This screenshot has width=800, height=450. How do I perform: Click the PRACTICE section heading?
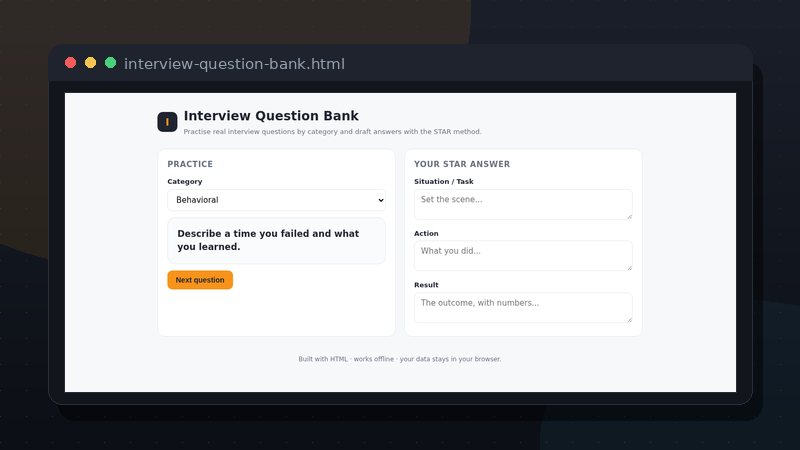(190, 164)
